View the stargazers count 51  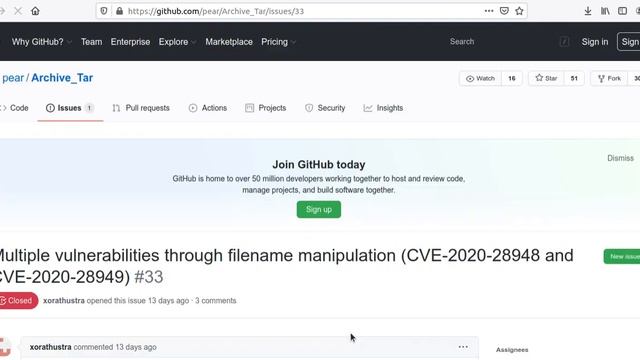[x=574, y=78]
